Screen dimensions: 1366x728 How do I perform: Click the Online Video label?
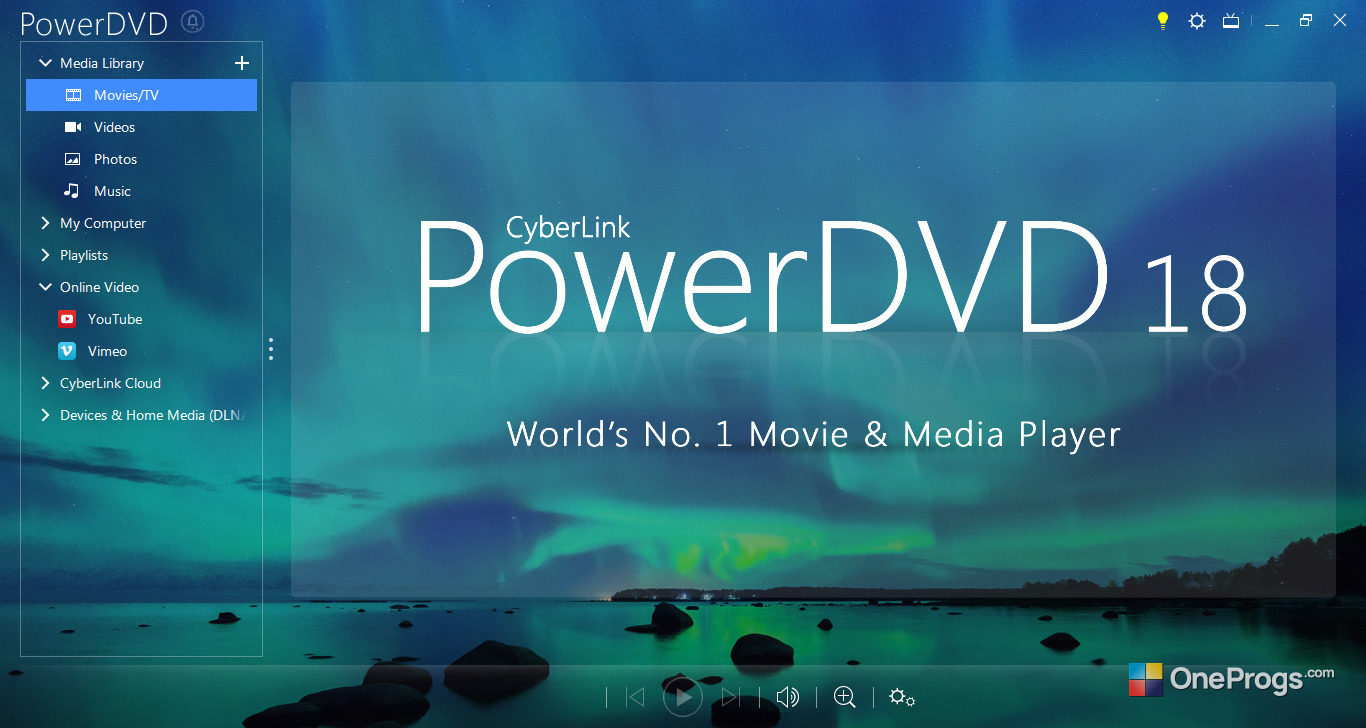pos(99,287)
